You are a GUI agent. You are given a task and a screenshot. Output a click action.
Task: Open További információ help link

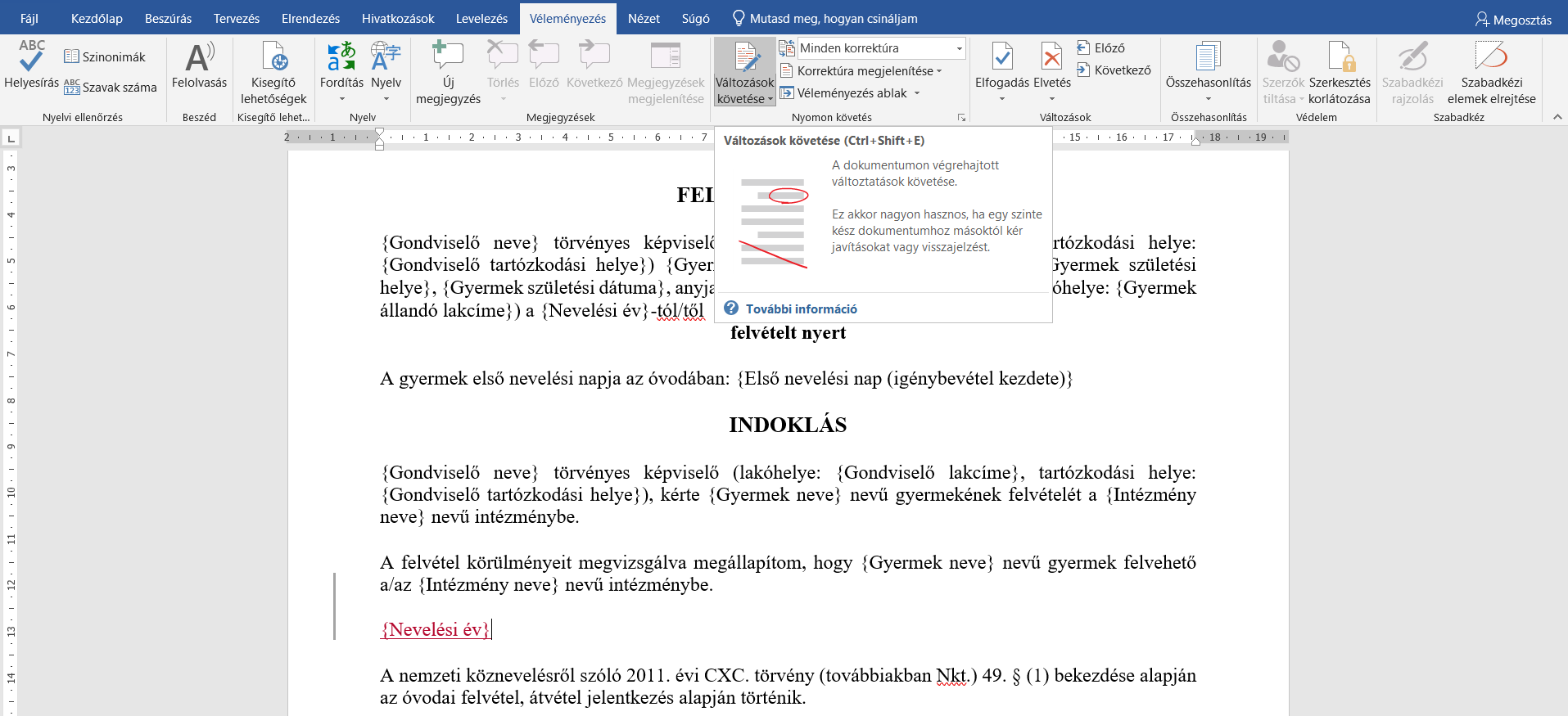tap(801, 308)
